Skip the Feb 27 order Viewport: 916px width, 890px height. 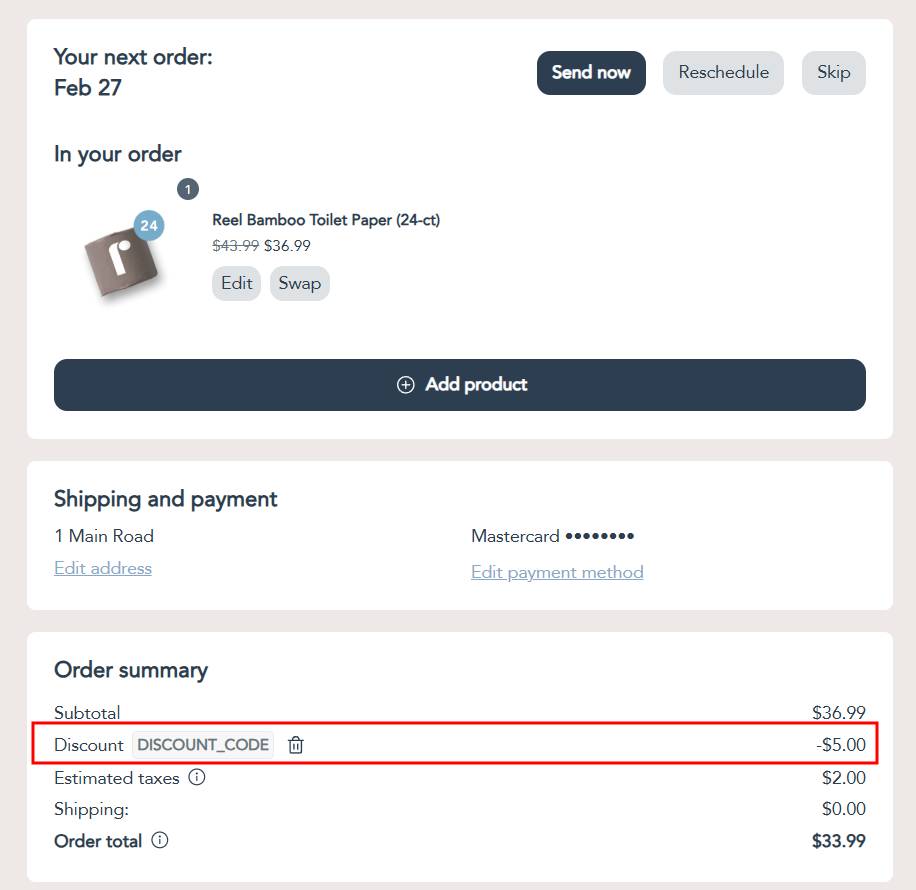tap(833, 73)
